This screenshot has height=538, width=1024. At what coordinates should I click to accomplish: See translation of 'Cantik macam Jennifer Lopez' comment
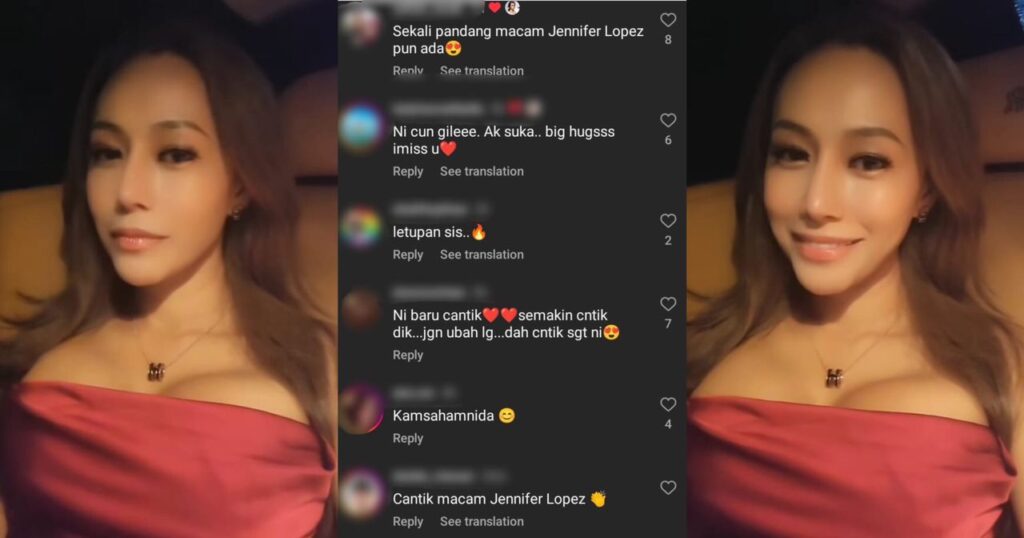coord(482,522)
